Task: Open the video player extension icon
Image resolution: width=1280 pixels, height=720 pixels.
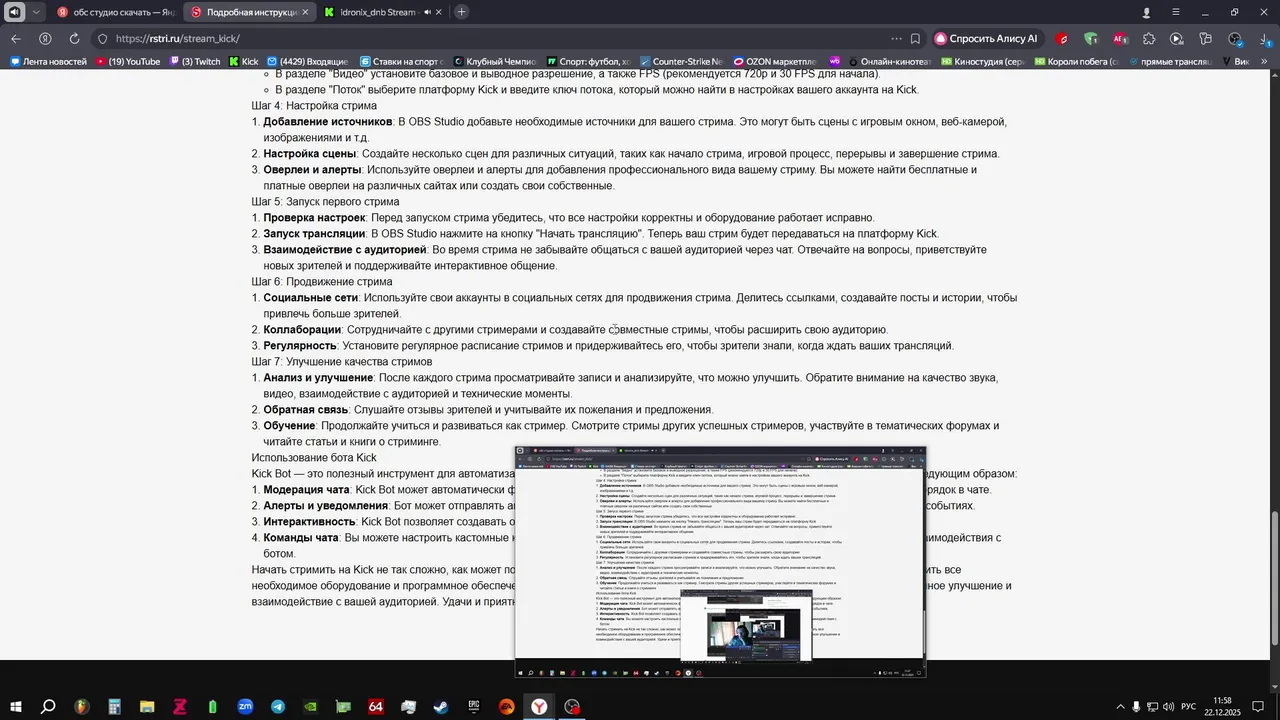Action: click(x=1177, y=39)
